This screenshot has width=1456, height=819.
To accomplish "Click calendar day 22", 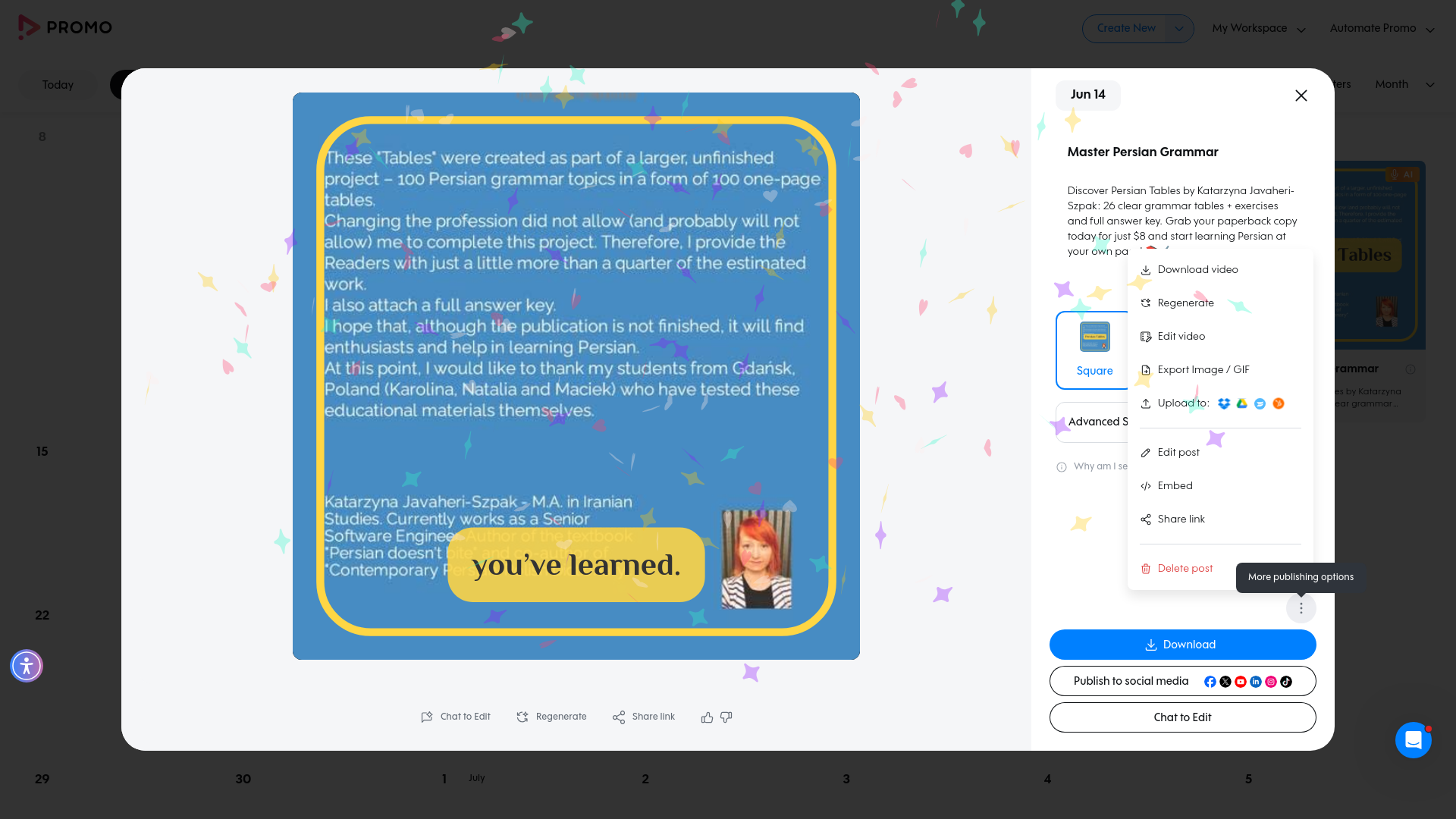I will [42, 615].
